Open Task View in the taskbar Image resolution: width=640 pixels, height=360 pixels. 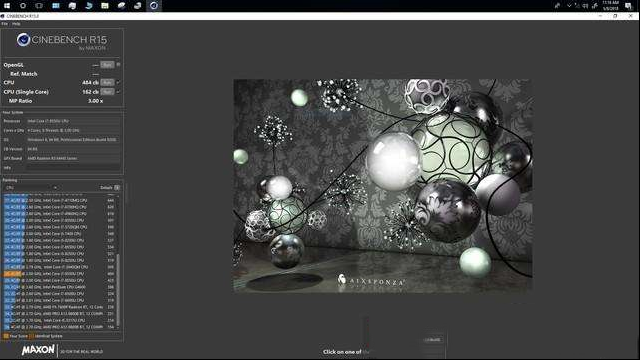pos(39,5)
